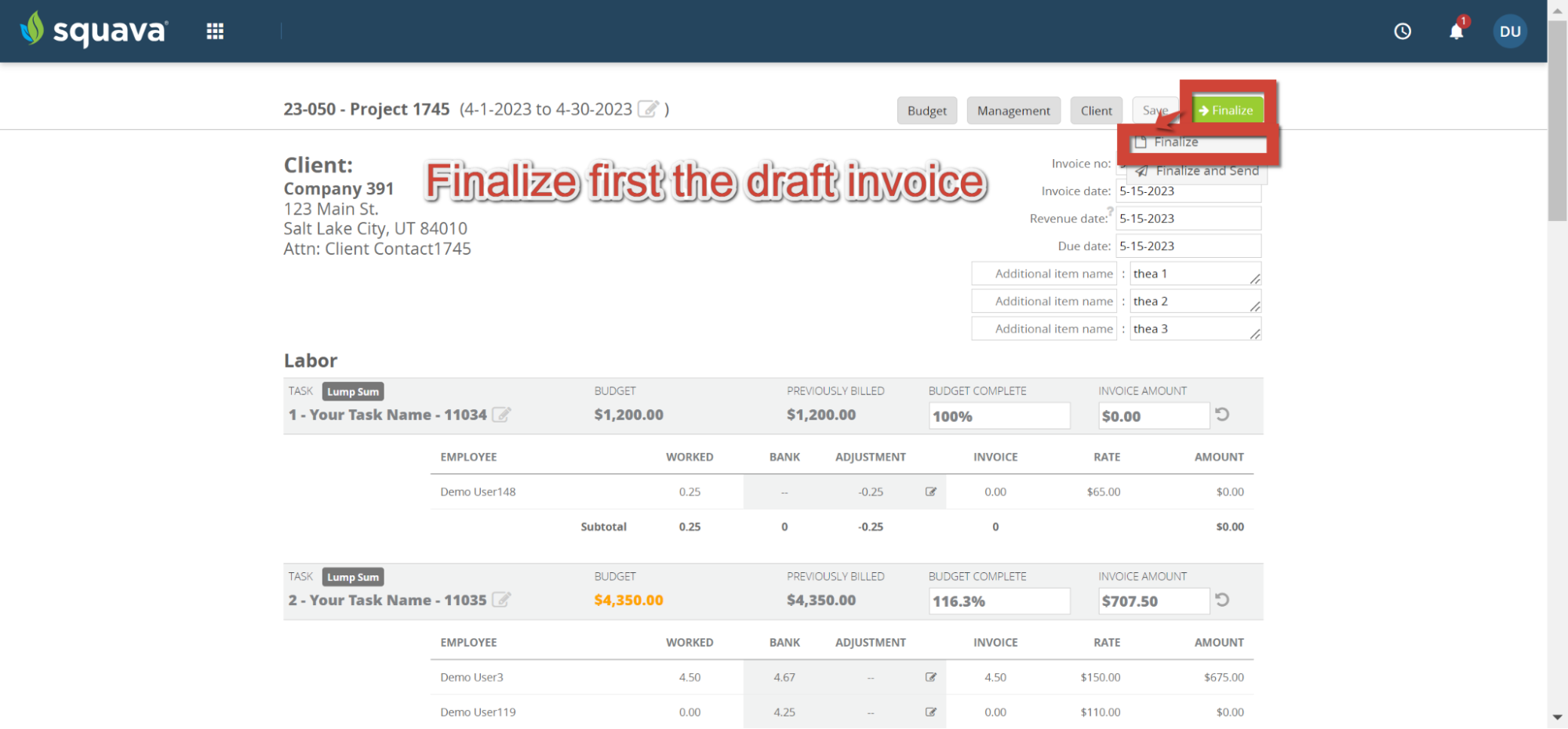Click the $675.00 amount for Demo User3
Image resolution: width=1568 pixels, height=729 pixels.
pos(1224,677)
